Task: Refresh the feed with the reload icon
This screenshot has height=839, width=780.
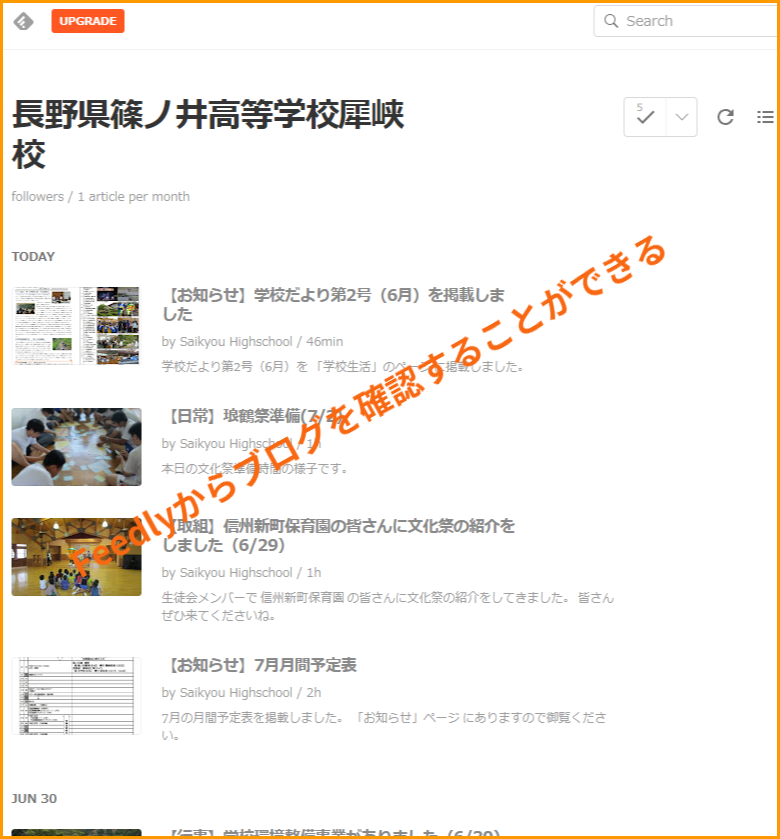Action: pyautogui.click(x=726, y=117)
